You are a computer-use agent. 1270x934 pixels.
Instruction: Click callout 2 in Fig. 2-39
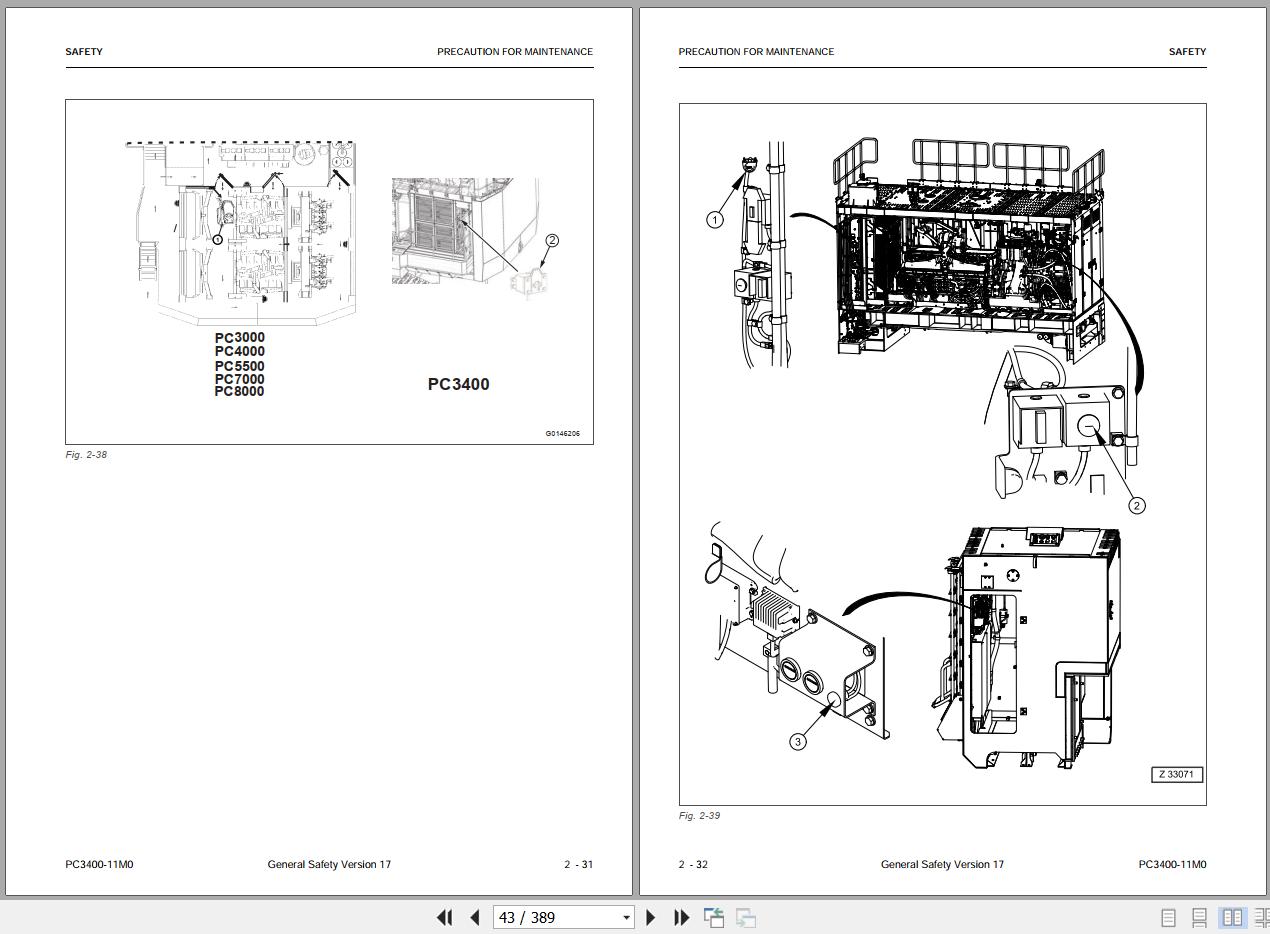(1137, 506)
